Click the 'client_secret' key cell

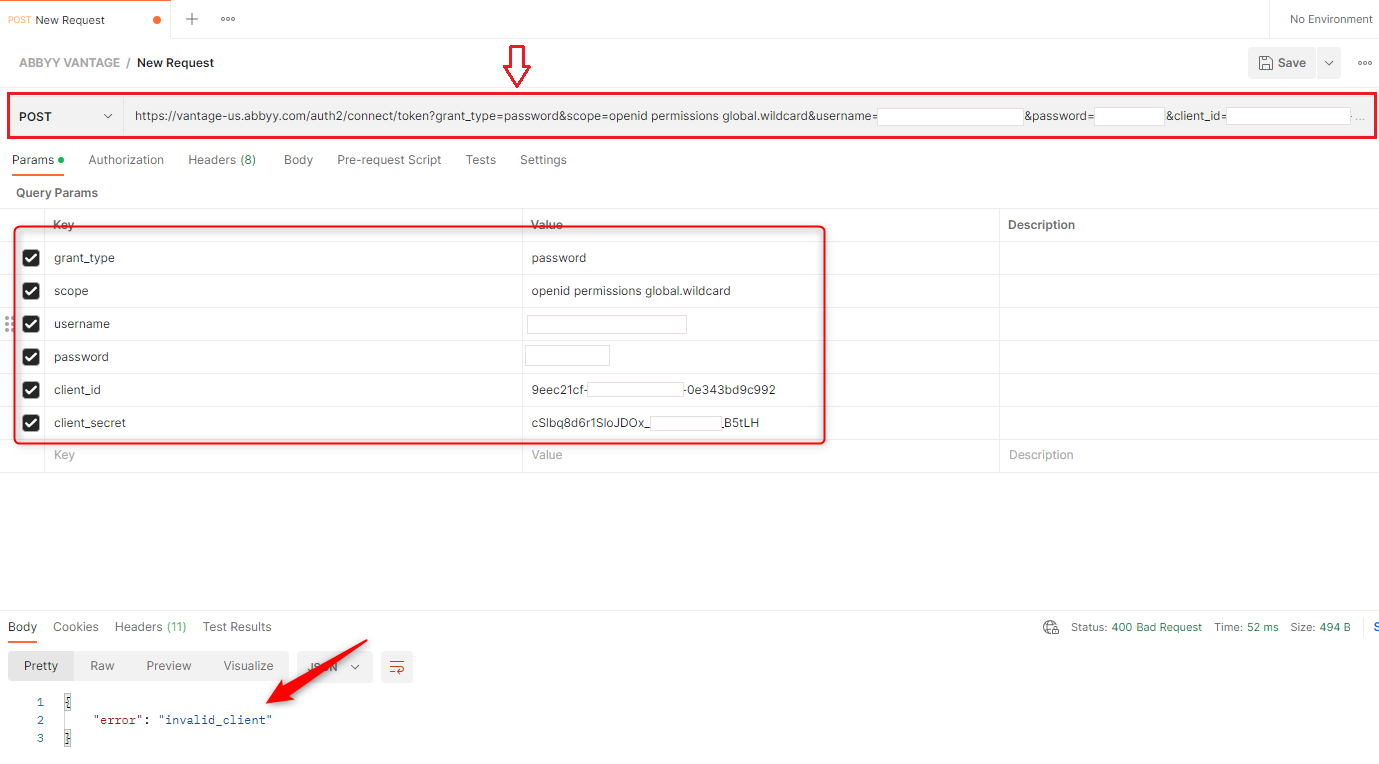283,423
